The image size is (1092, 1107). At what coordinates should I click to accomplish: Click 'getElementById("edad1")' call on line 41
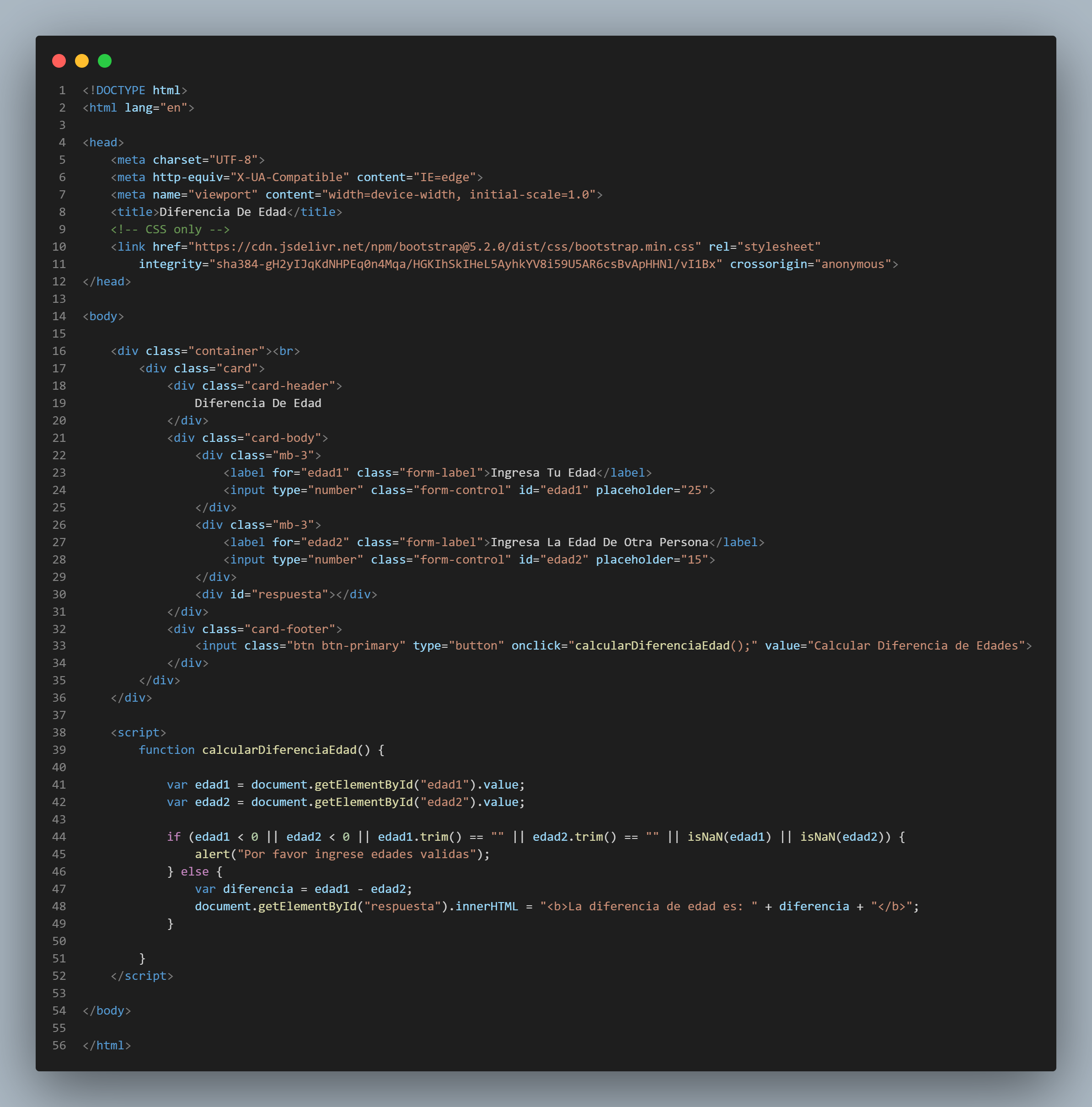pyautogui.click(x=396, y=785)
